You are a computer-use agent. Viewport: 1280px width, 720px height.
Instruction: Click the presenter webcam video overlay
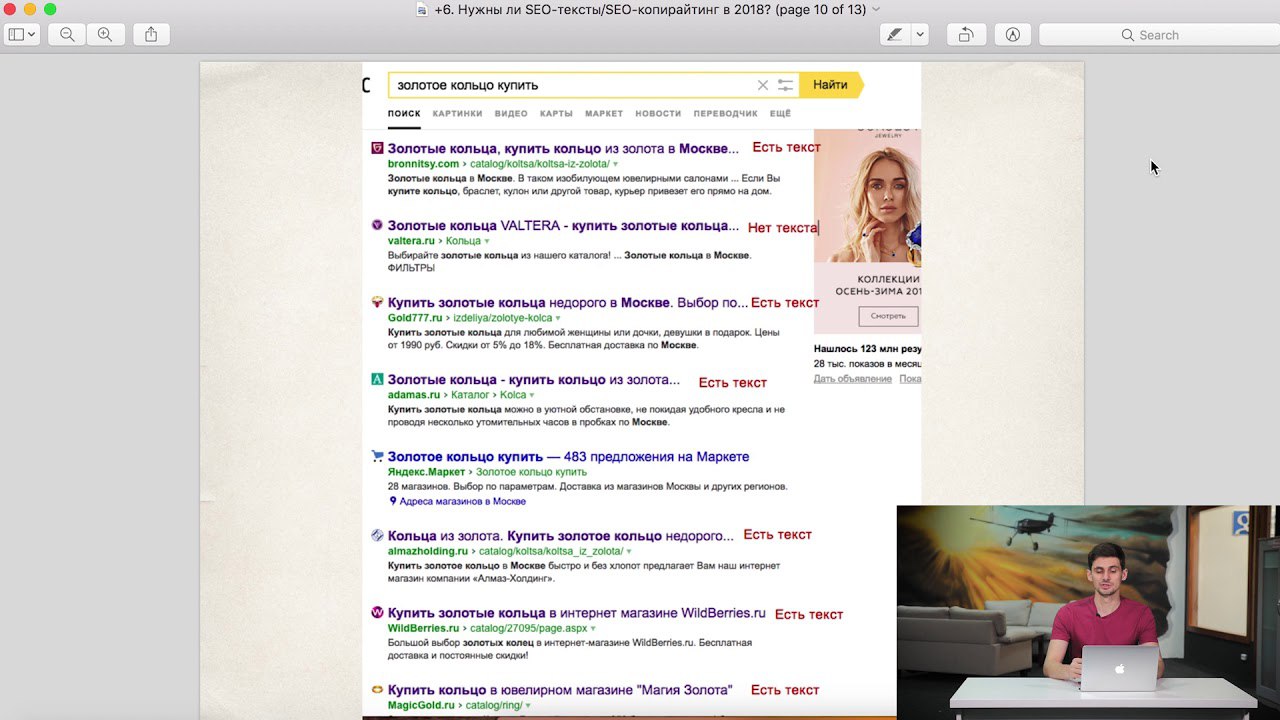tap(1088, 612)
